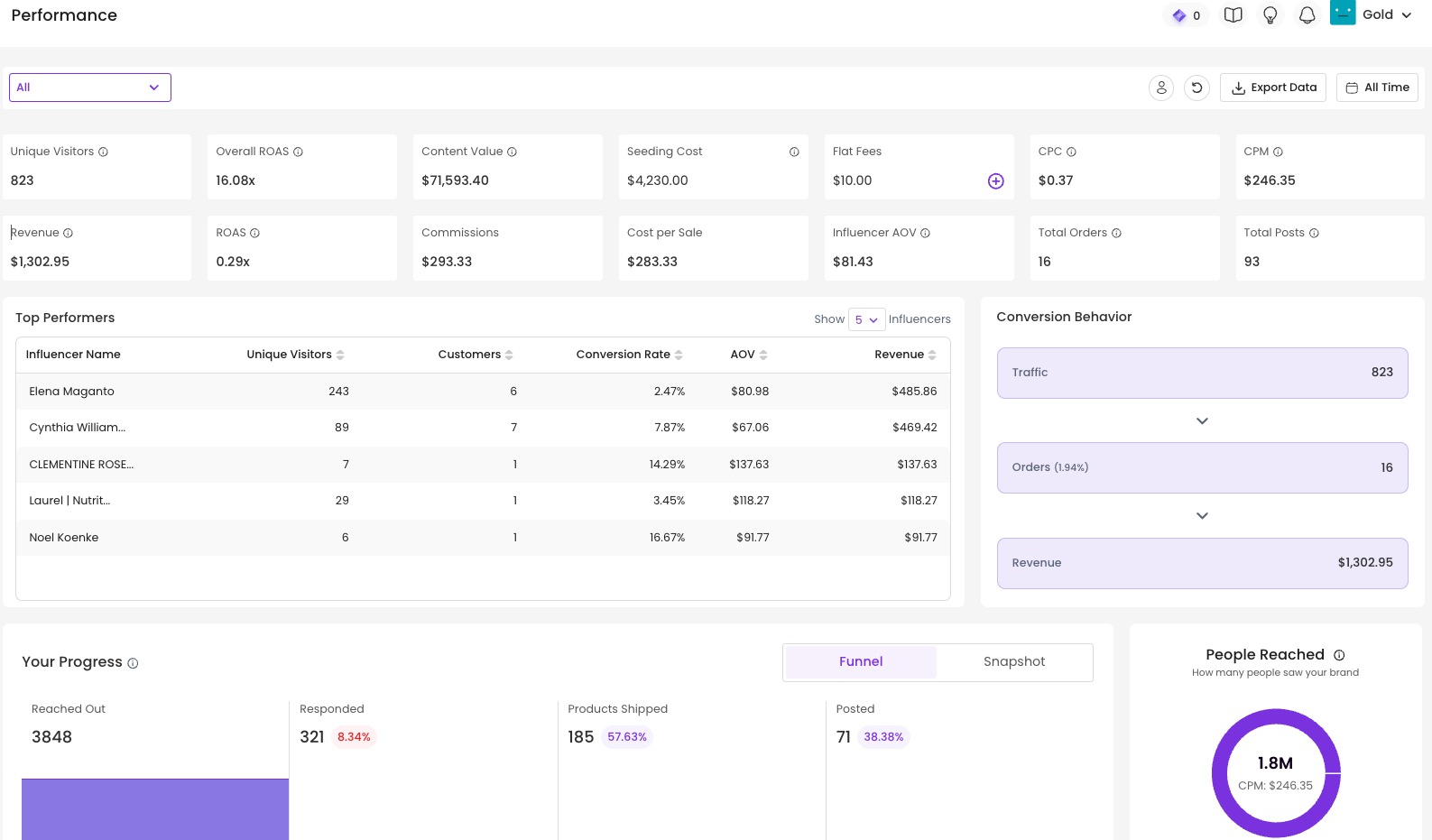1432x840 pixels.
Task: Click the $293.33 Commissions value
Action: (x=447, y=262)
